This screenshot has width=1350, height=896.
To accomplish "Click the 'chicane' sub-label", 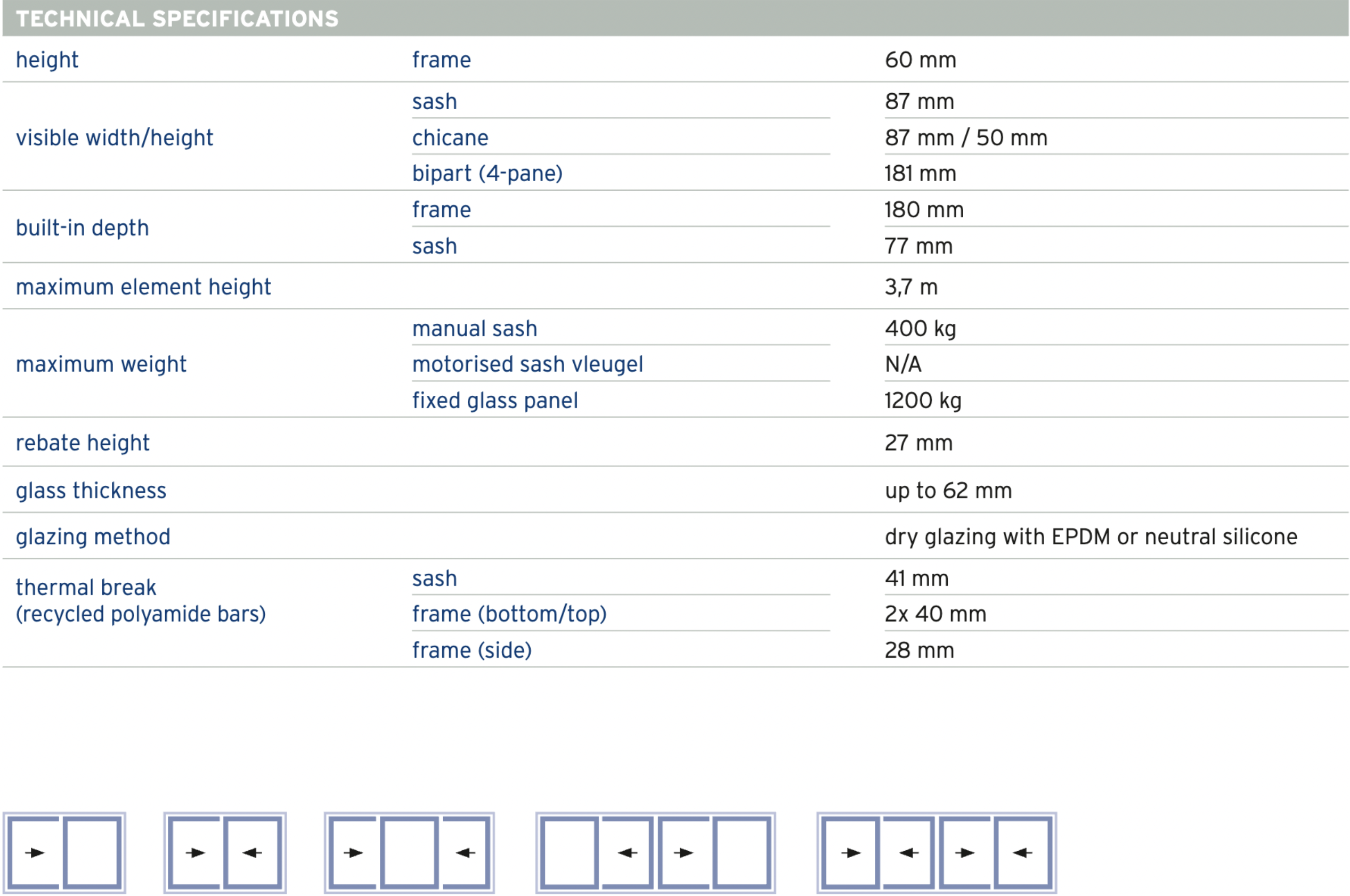I will point(450,138).
